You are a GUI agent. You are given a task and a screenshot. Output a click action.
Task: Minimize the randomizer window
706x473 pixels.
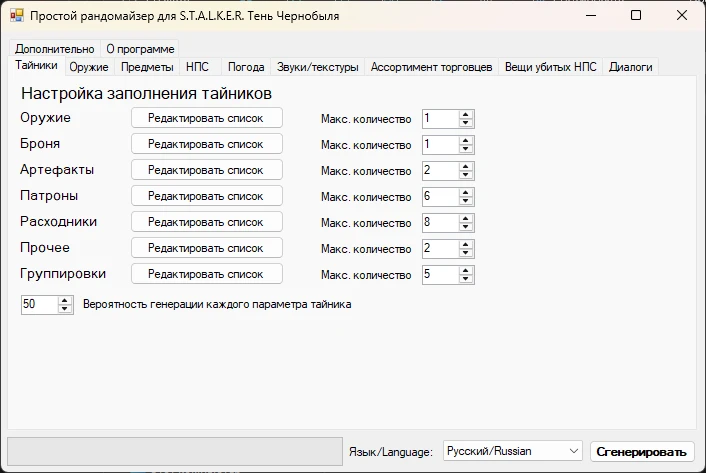click(591, 15)
